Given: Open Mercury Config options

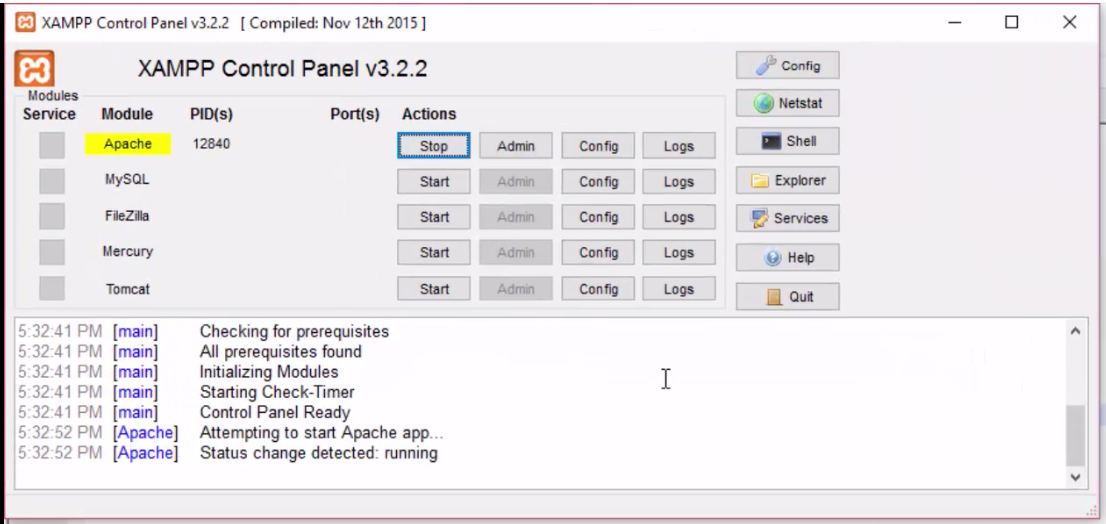Looking at the screenshot, I should (x=598, y=252).
